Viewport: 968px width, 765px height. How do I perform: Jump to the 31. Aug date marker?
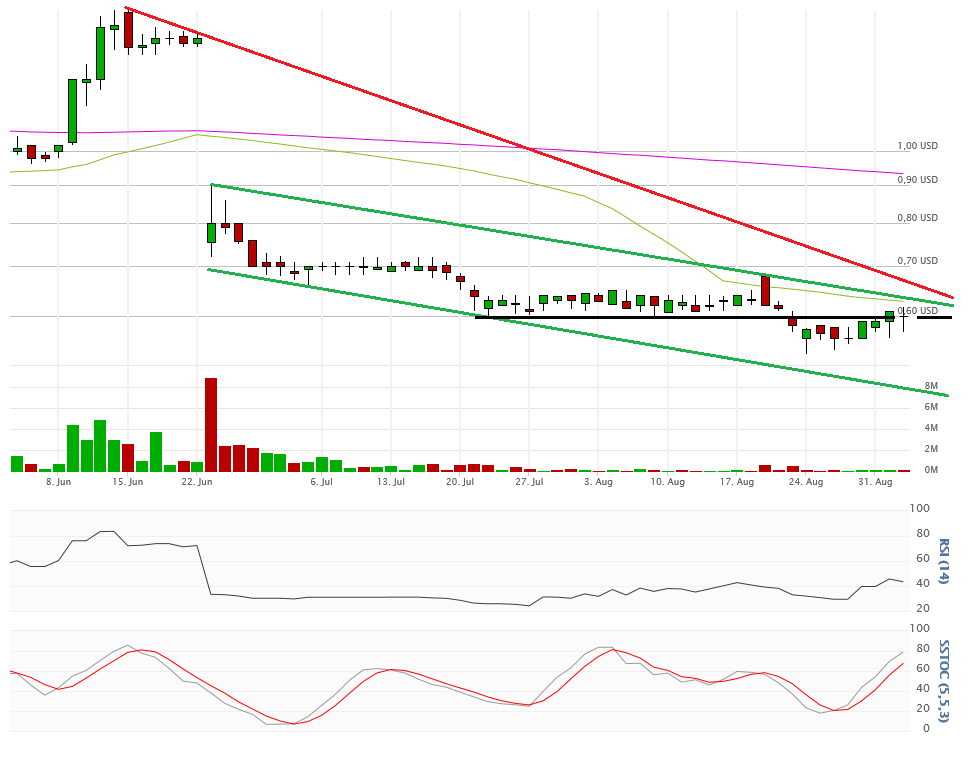[x=876, y=482]
